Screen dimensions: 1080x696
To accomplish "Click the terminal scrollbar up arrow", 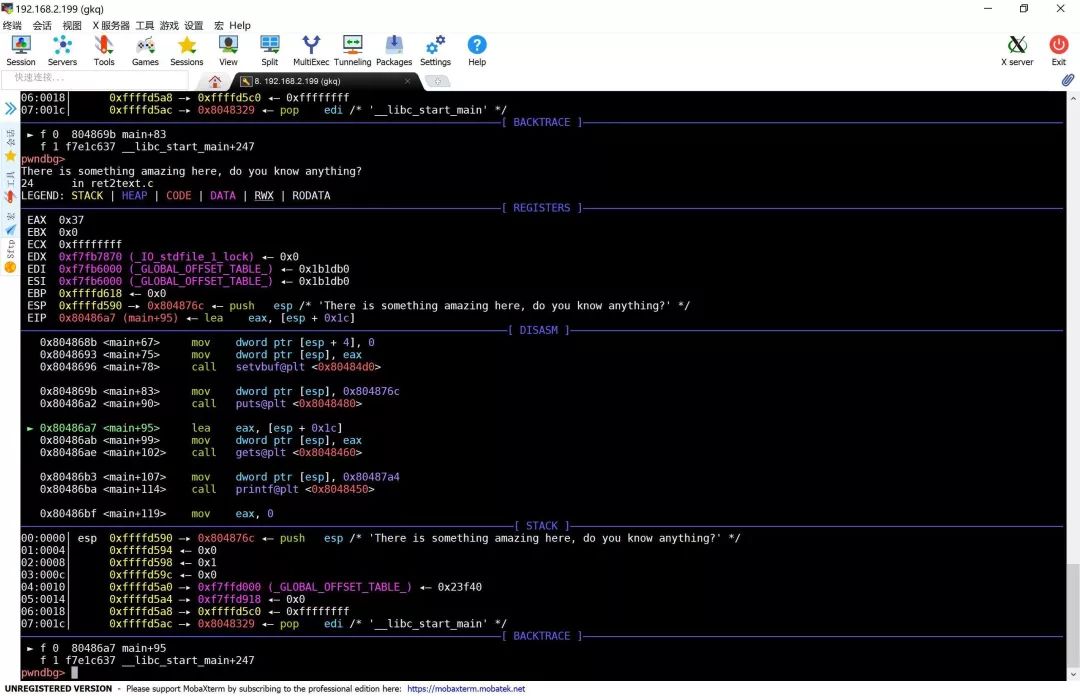I will [x=1073, y=99].
